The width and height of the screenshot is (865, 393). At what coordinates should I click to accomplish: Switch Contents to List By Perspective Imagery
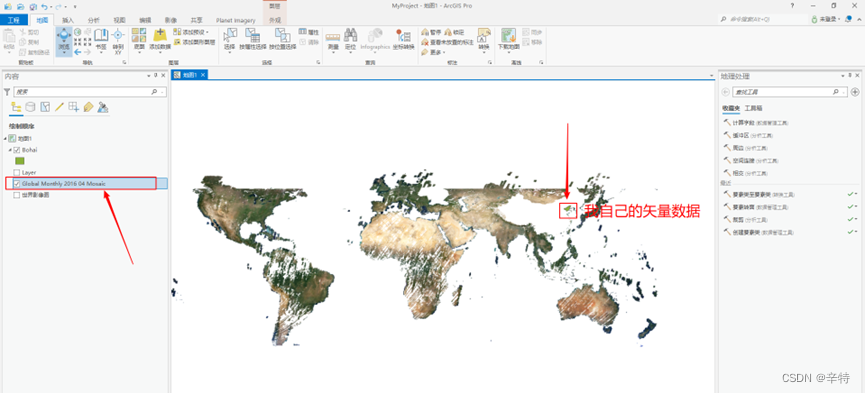click(102, 107)
